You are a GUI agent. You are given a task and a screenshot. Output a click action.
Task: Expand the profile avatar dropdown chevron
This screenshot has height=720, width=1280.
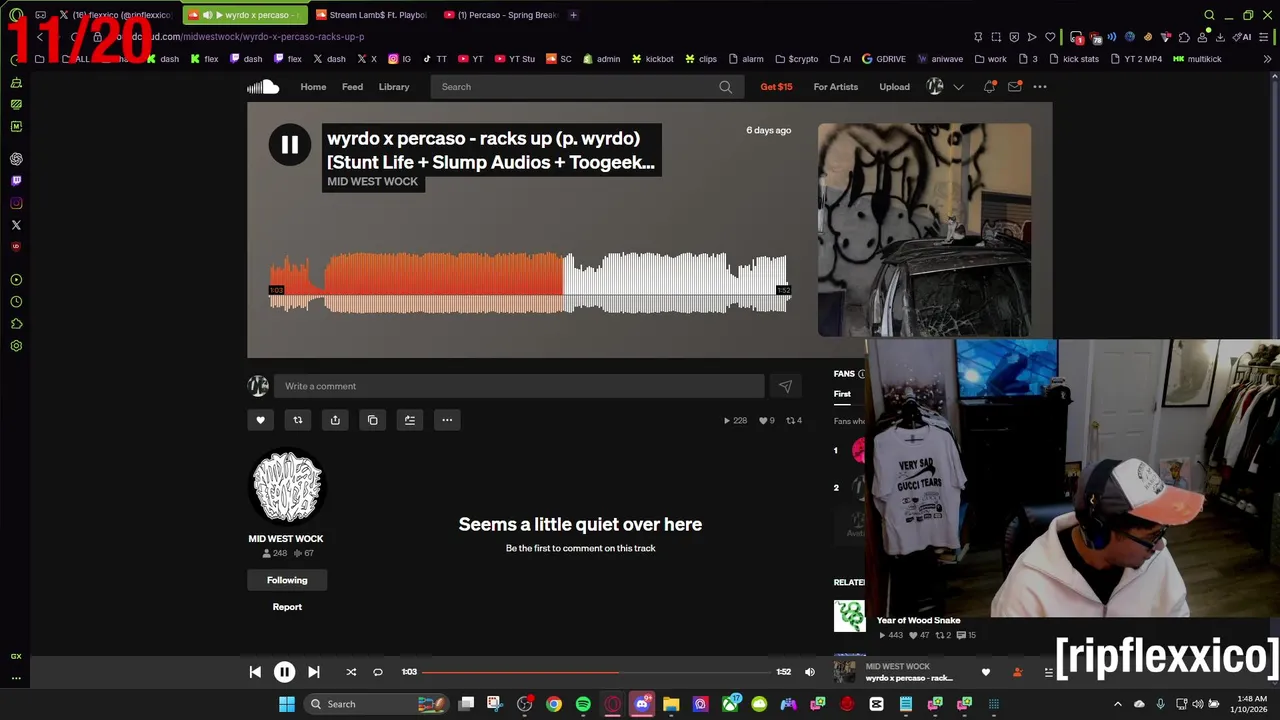958,87
